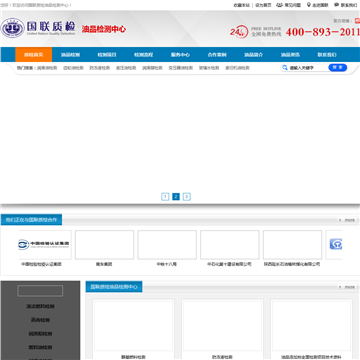Select banner slide indicator 2
Screen dimensions: 360x360
pos(176,197)
